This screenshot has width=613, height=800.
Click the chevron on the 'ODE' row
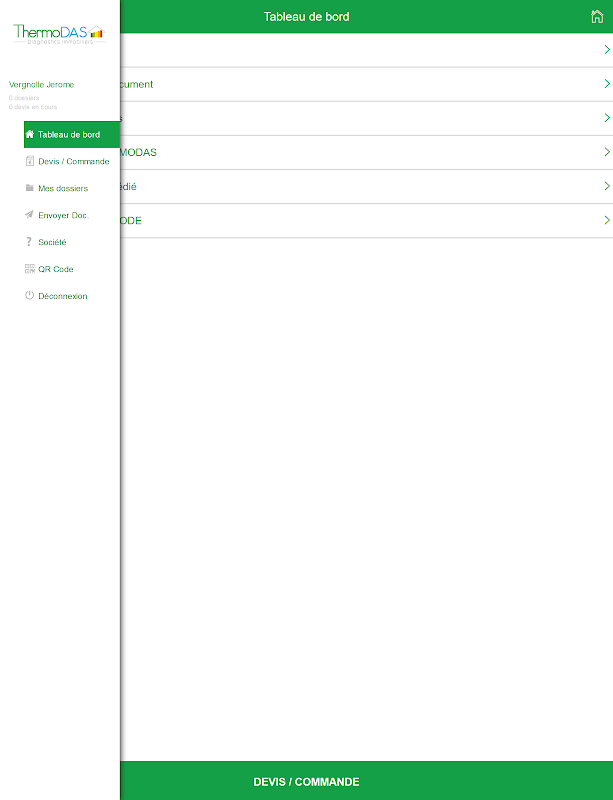click(x=607, y=220)
